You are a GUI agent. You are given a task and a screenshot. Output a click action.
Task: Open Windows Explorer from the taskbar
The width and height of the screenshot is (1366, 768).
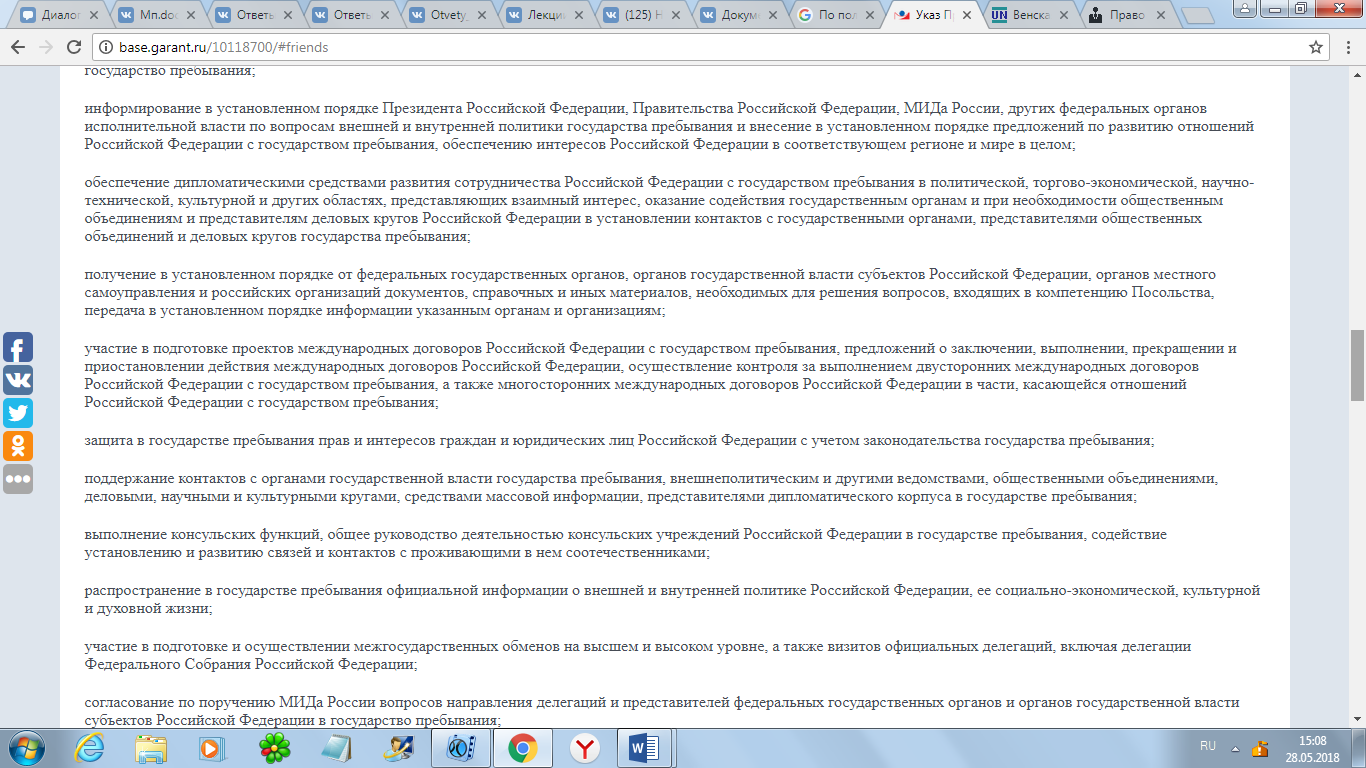coord(151,748)
